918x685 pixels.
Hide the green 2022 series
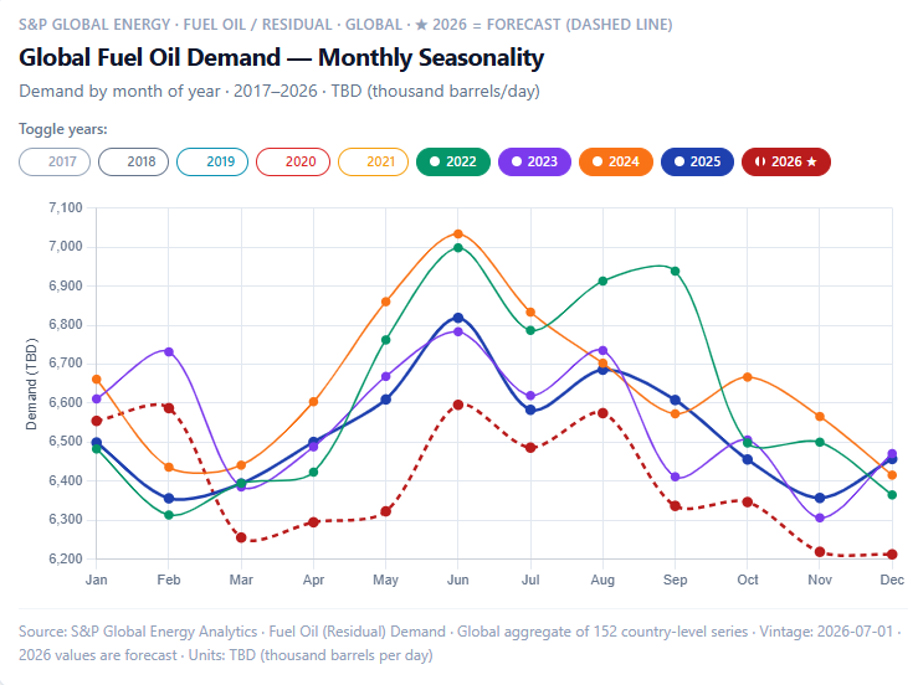click(x=453, y=162)
